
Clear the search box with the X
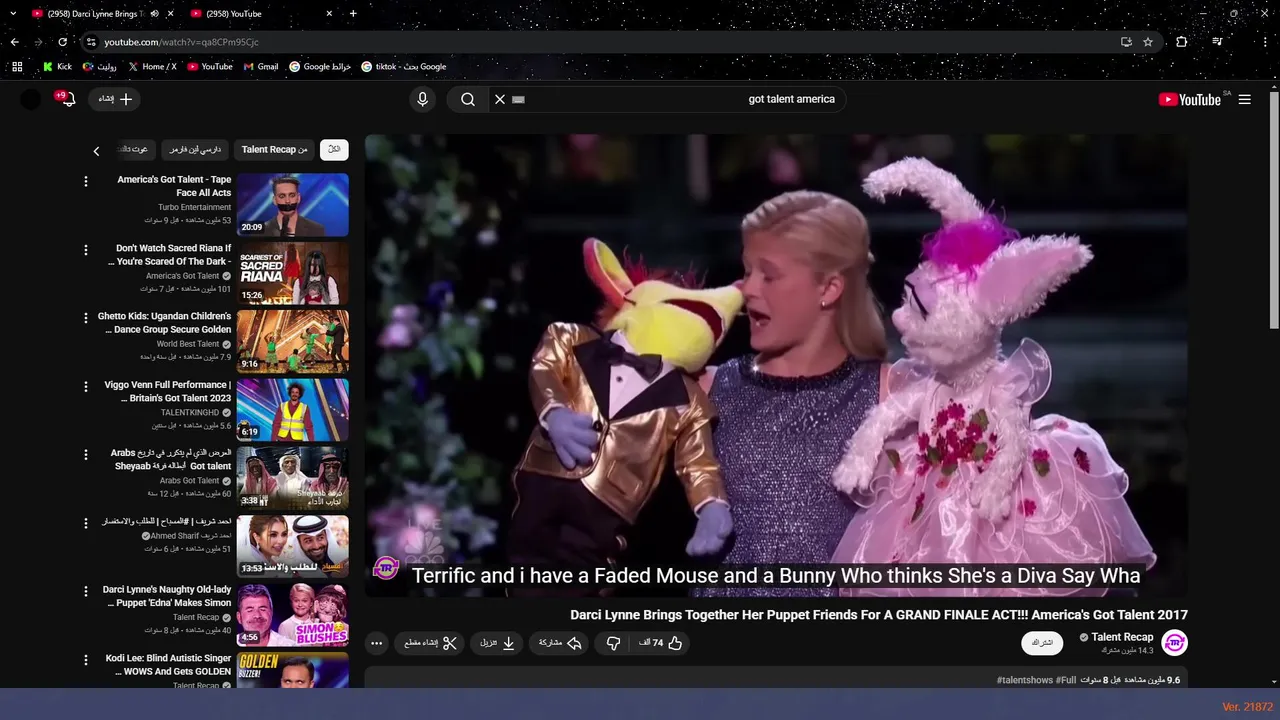click(x=500, y=99)
